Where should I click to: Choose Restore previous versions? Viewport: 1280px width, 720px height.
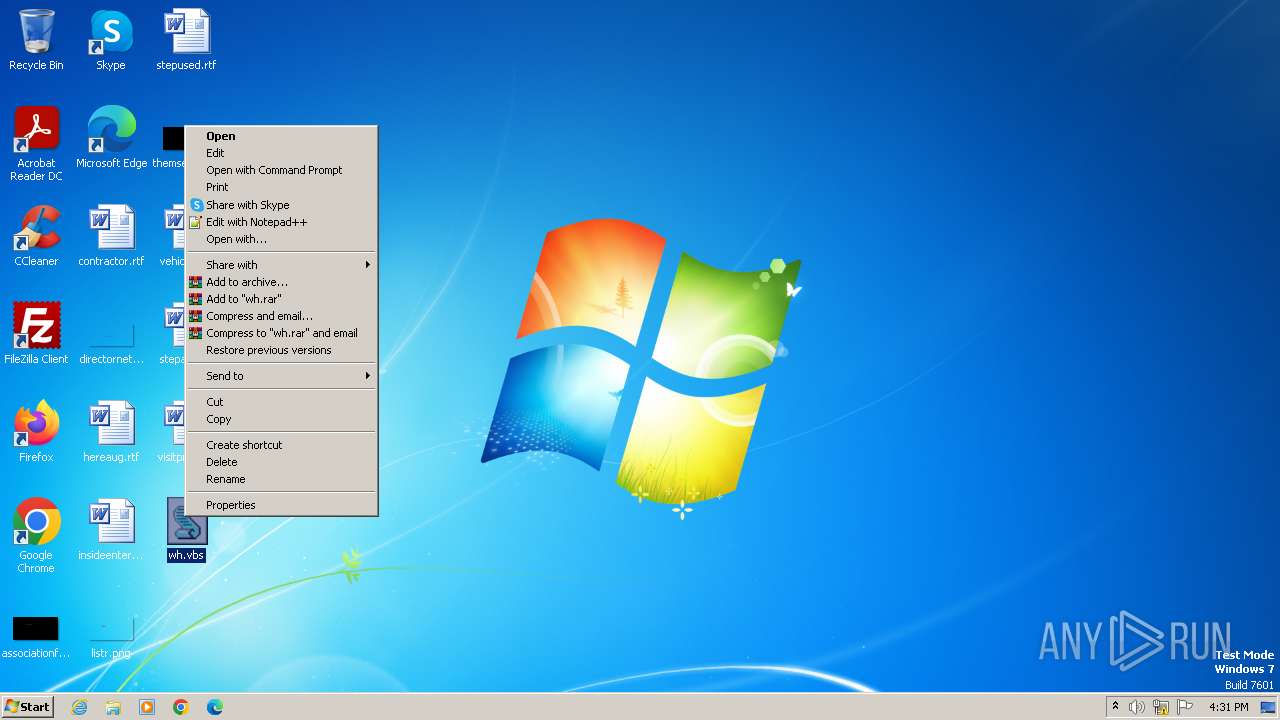tap(281, 350)
